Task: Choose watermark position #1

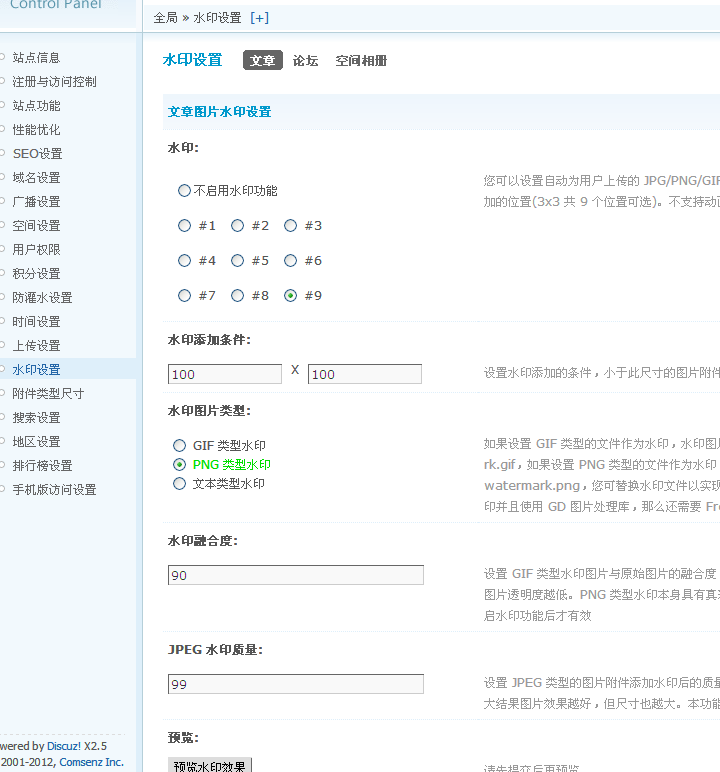Action: coord(184,225)
